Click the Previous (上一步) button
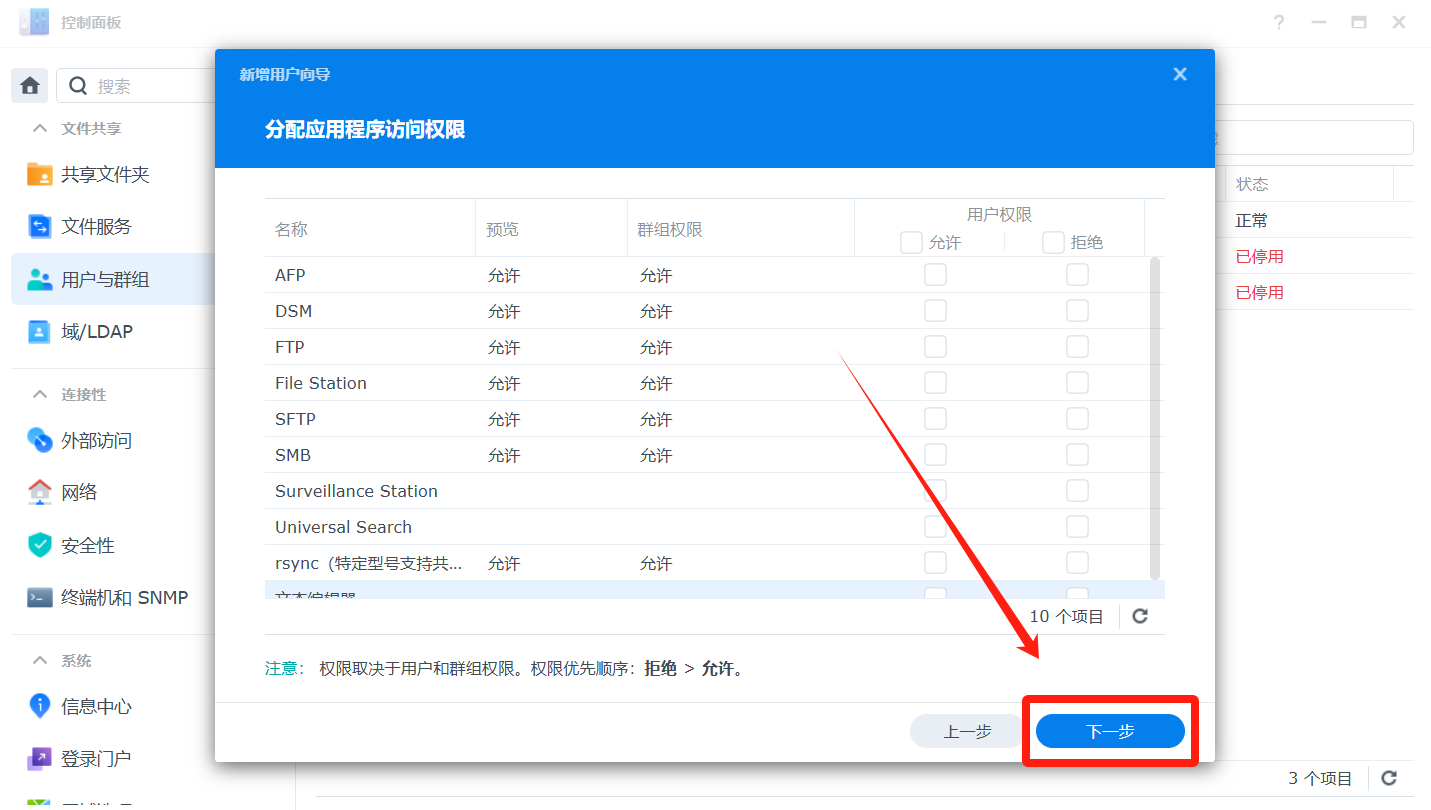The height and width of the screenshot is (810, 1431). [x=967, y=732]
